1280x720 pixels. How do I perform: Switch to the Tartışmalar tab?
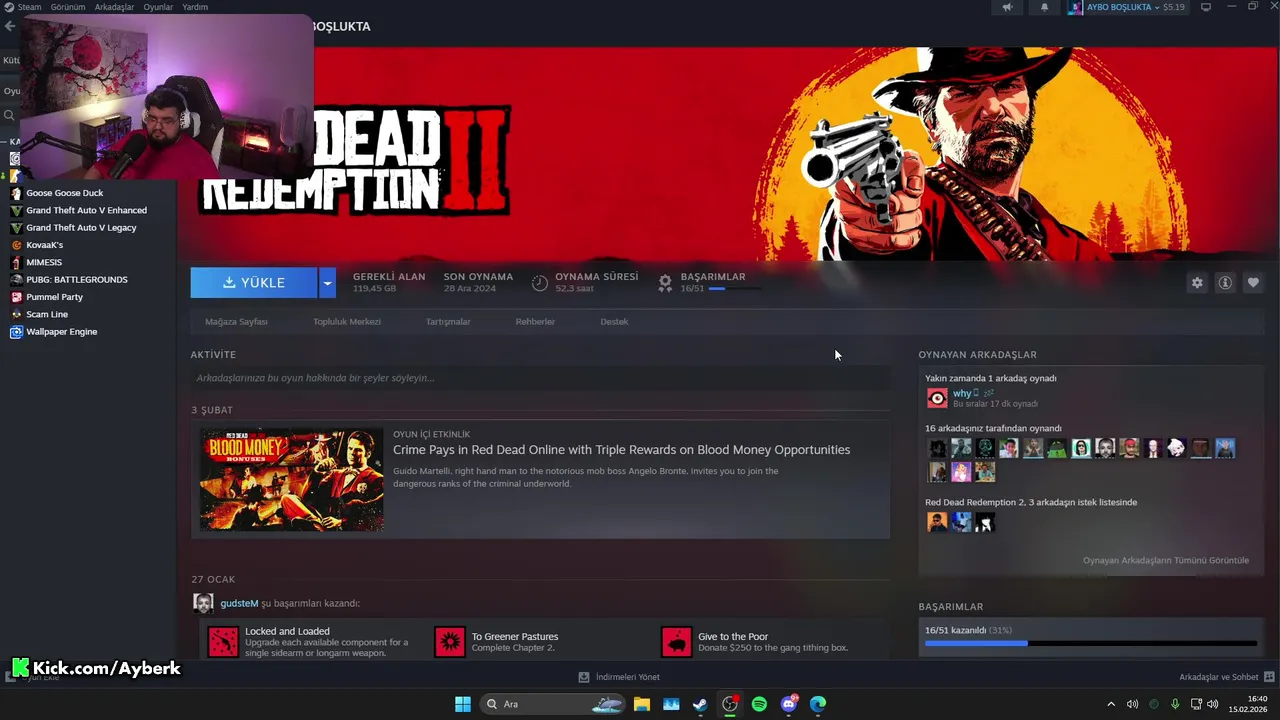pos(448,322)
